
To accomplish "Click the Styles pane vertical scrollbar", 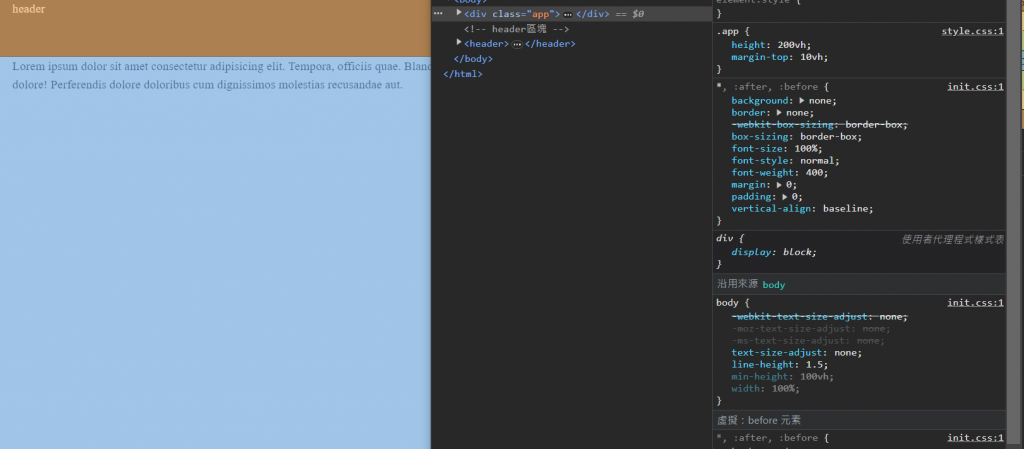I will pos(1014,224).
